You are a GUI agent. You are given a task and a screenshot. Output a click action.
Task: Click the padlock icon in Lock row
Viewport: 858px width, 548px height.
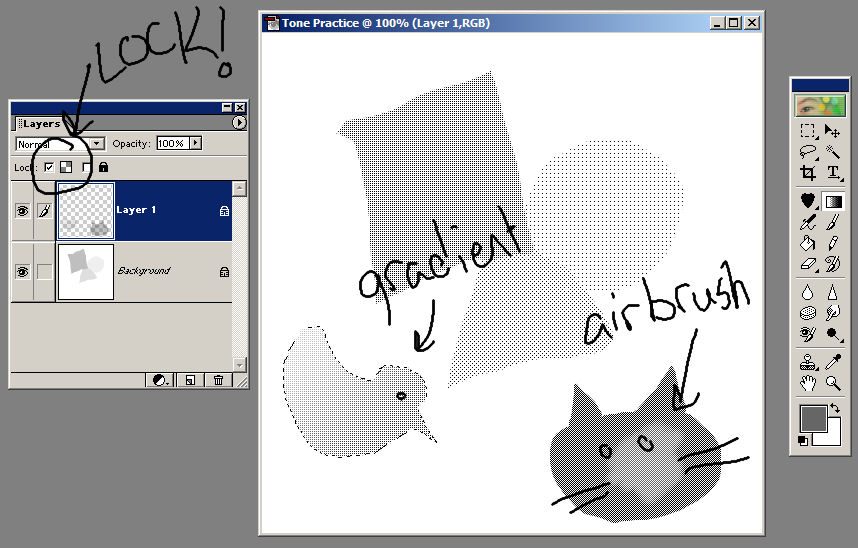[x=103, y=167]
